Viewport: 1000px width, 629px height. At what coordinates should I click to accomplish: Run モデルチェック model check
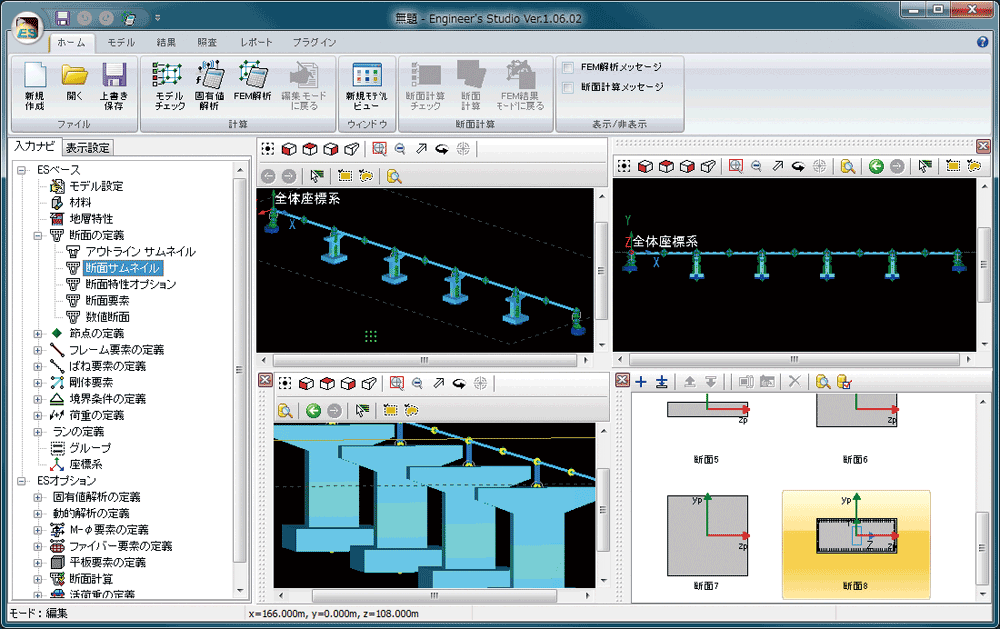169,86
